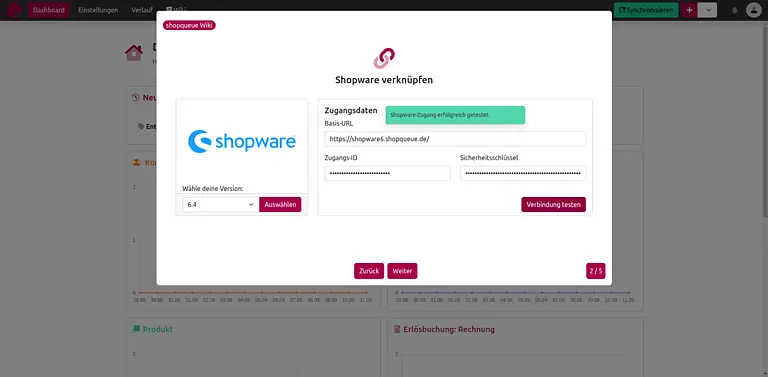Click the chain link icon above the title

click(384, 58)
